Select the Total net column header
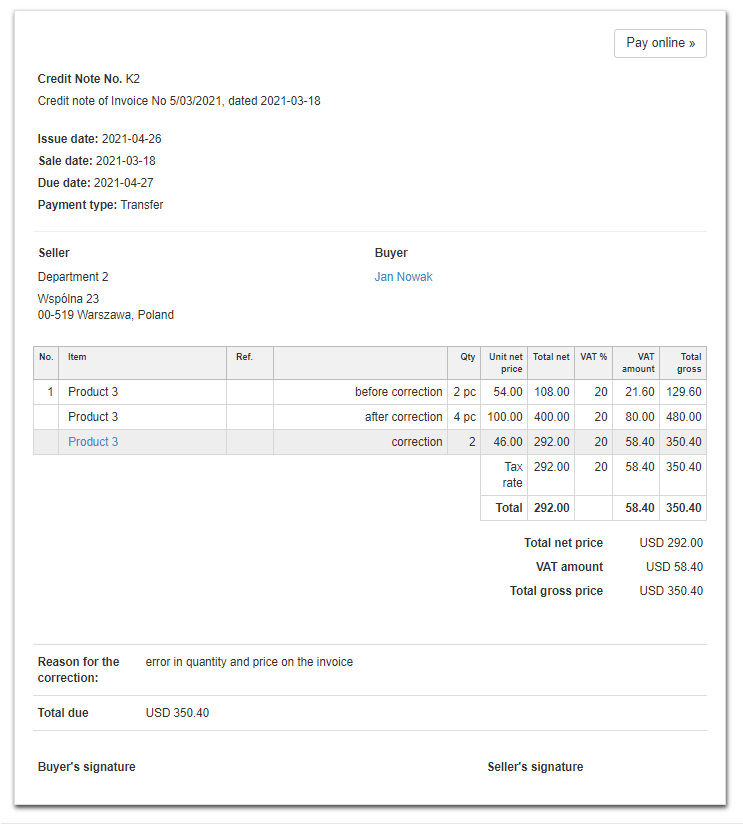This screenshot has height=836, width=743. point(551,357)
